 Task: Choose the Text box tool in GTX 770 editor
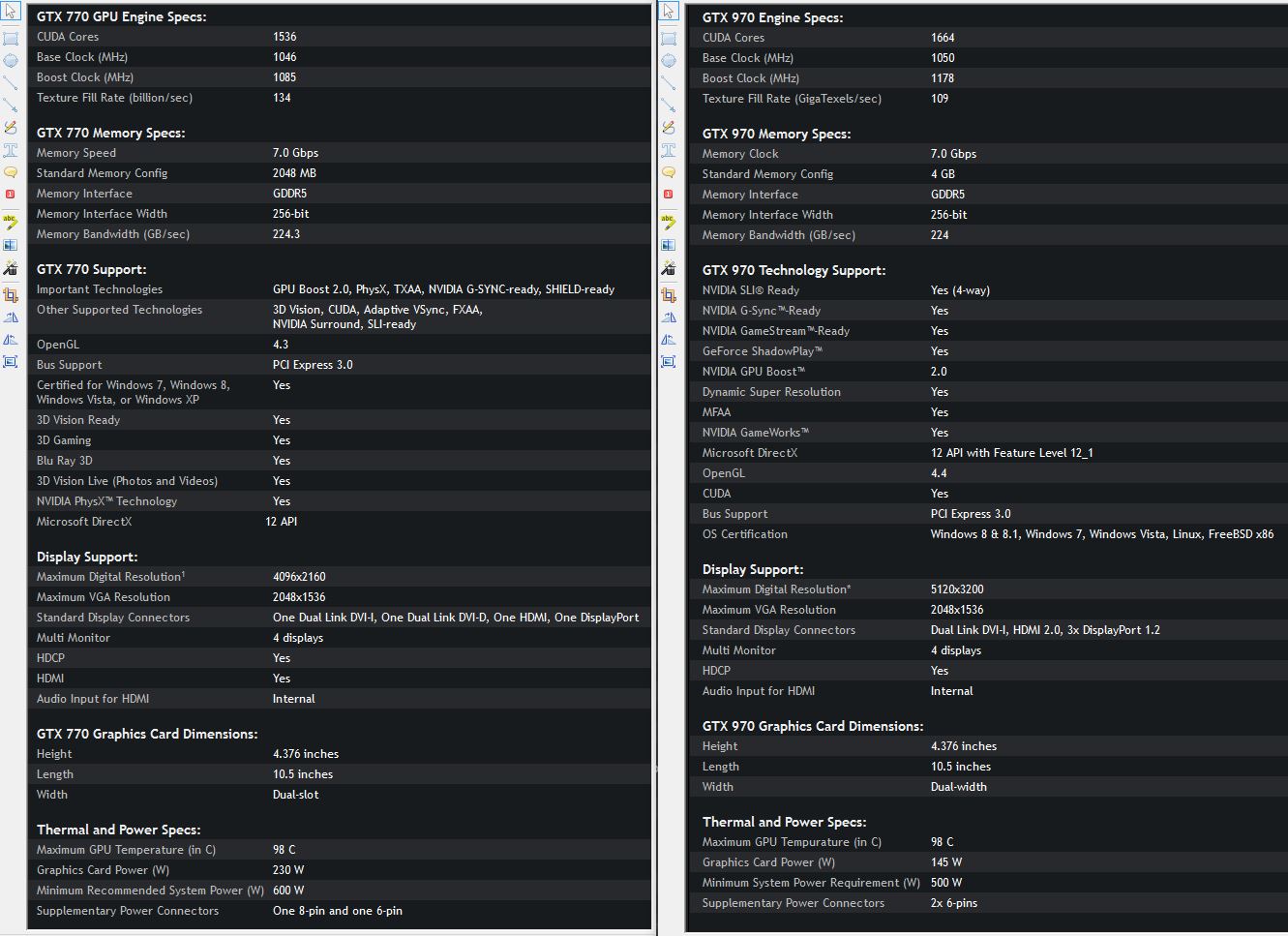11,150
